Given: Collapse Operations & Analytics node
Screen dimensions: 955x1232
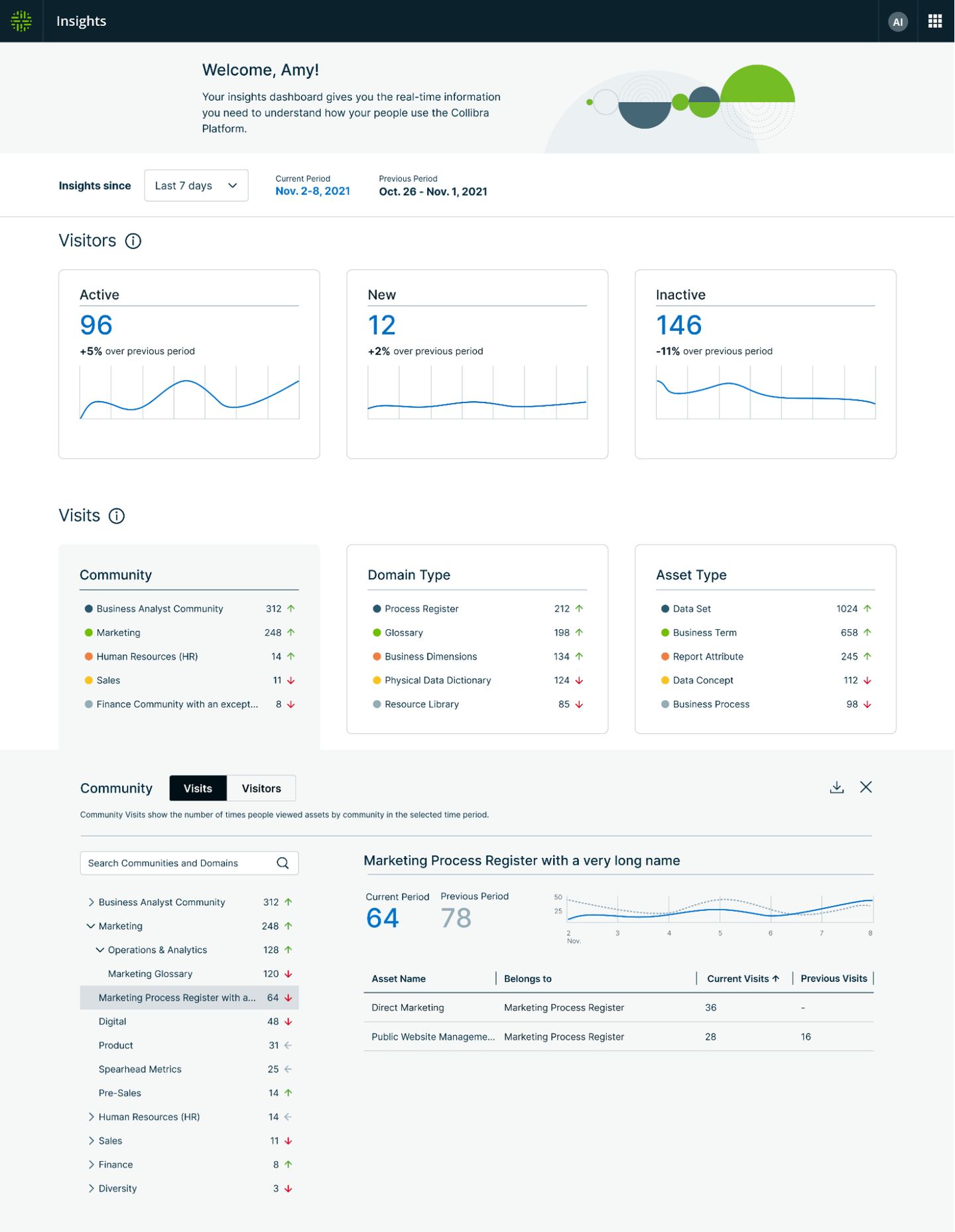Looking at the screenshot, I should [x=100, y=950].
